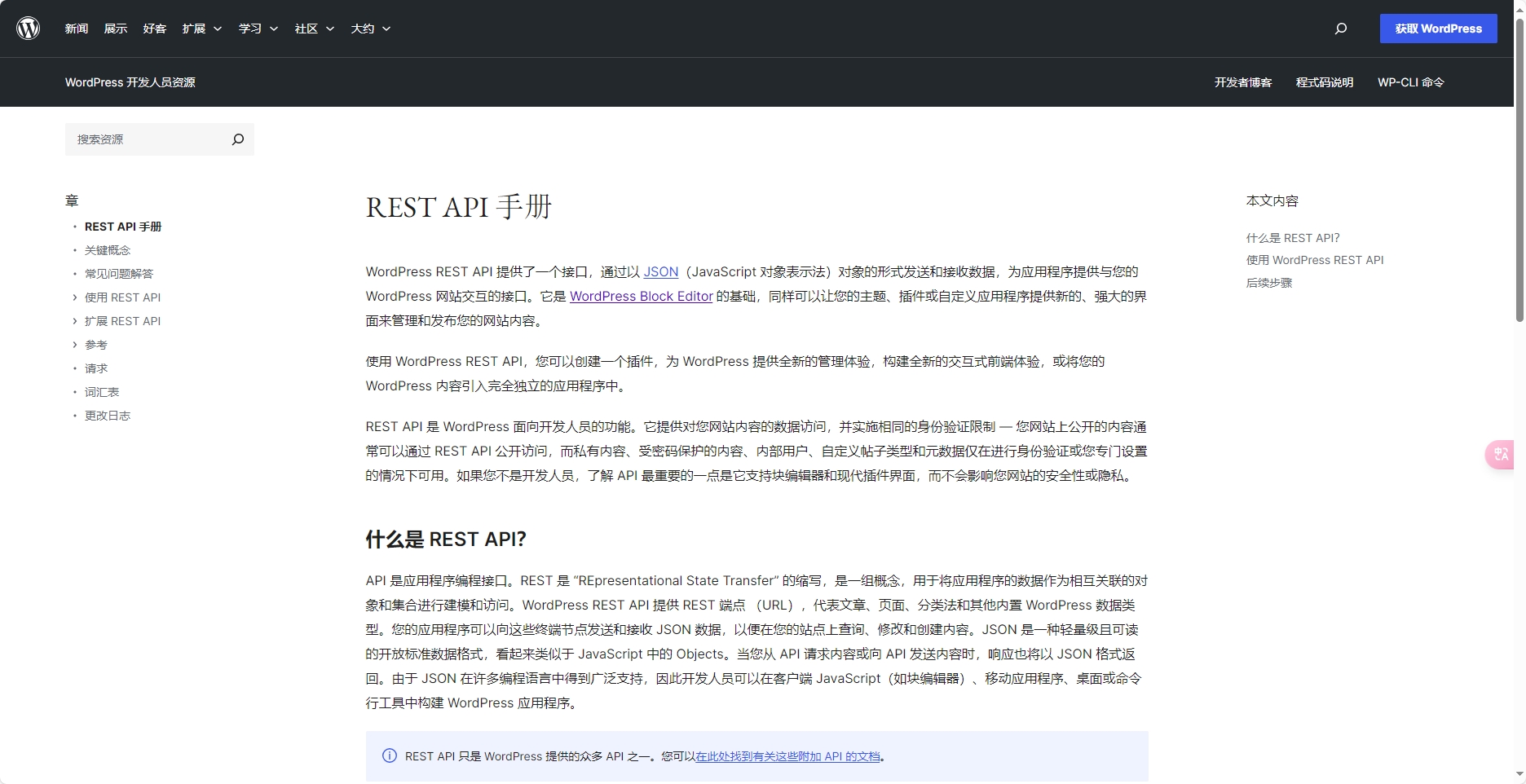Submit the 搜索资源 search with its magnifier icon
Viewport: 1526px width, 784px height.
tap(238, 139)
